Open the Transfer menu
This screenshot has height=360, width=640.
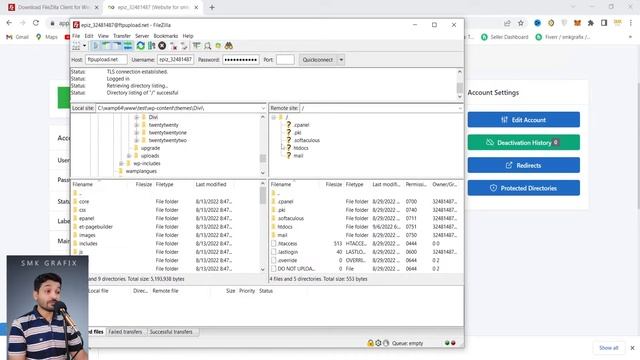tap(122, 36)
